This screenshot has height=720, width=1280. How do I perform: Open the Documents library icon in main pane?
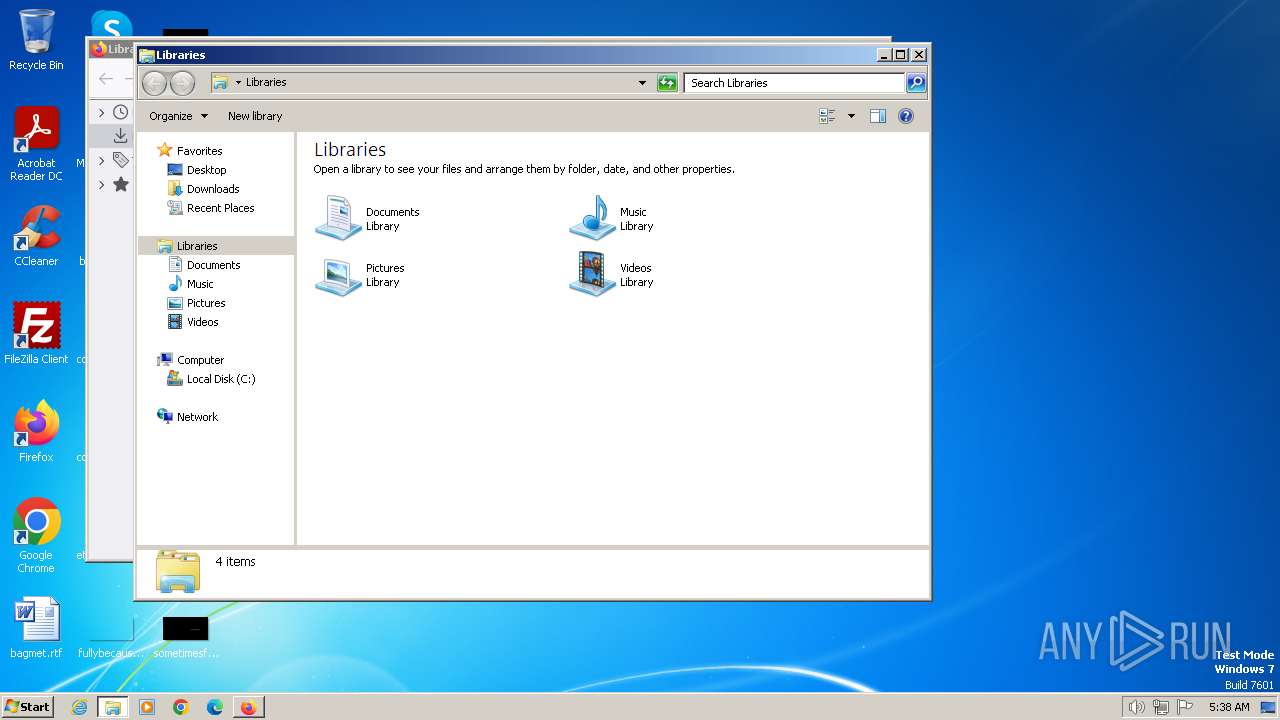tap(338, 218)
